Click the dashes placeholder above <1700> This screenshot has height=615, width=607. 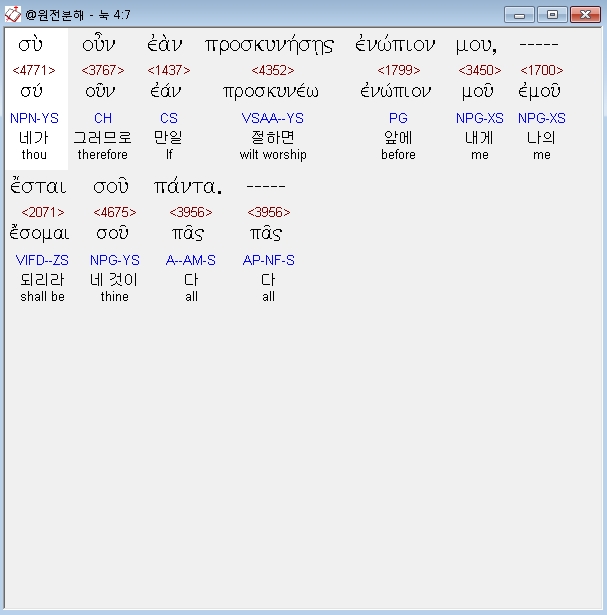point(539,44)
